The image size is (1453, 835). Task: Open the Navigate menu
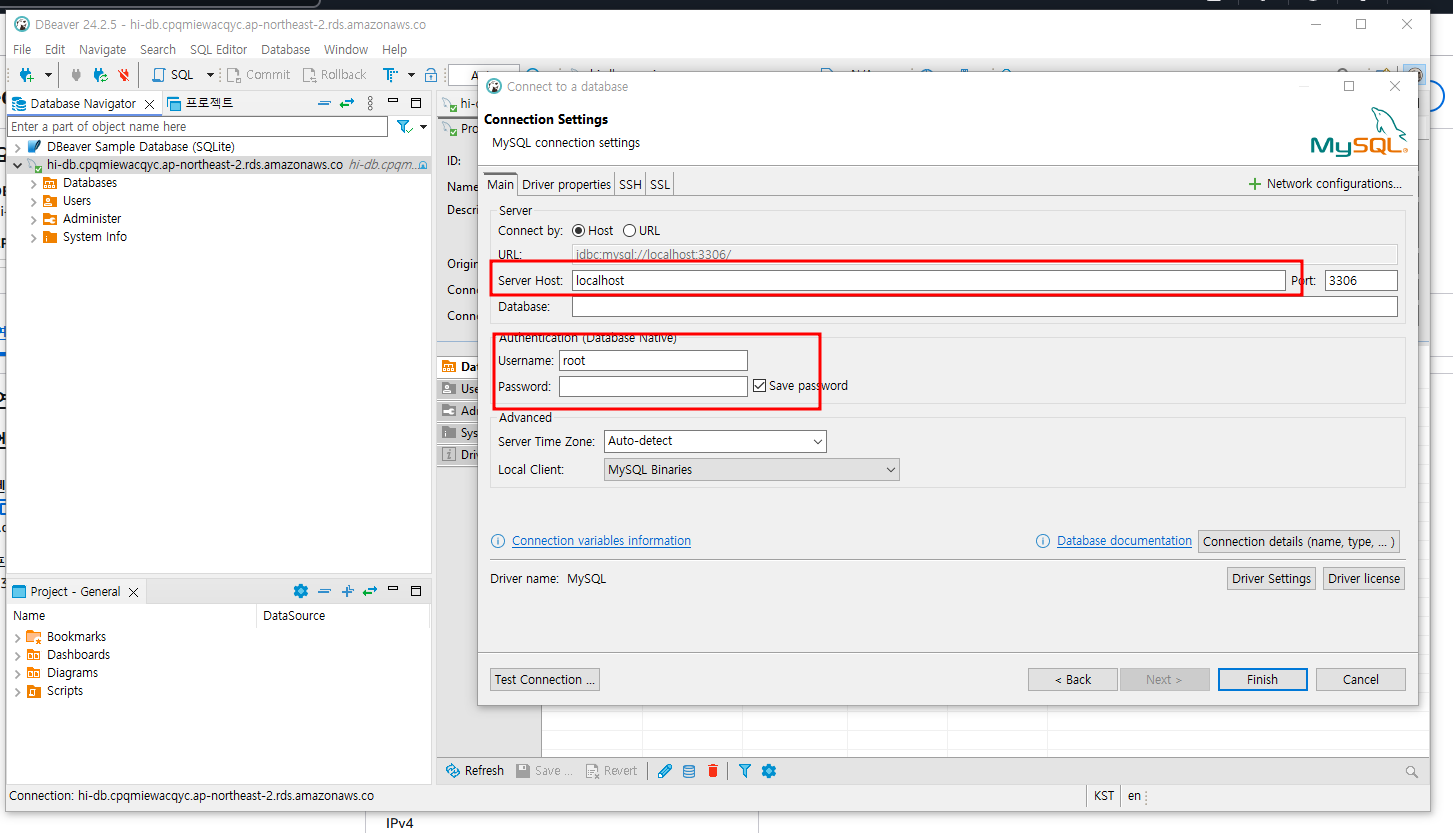[102, 49]
